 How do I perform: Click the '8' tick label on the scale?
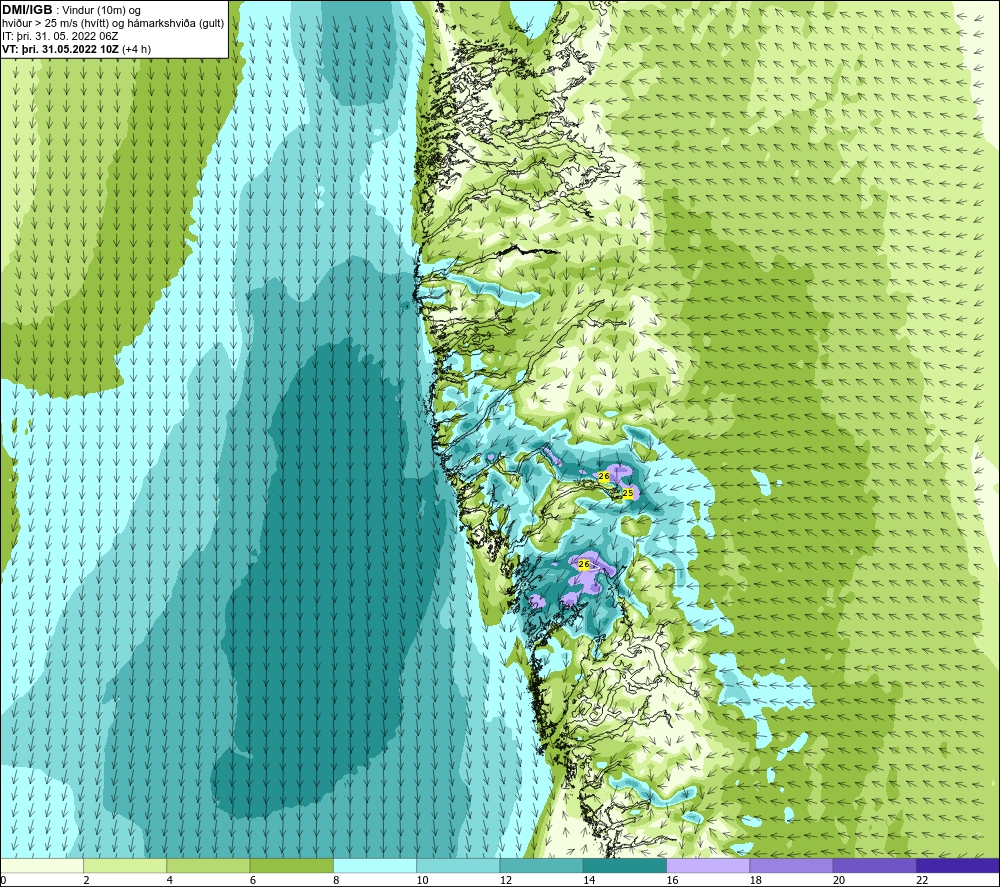click(x=336, y=880)
